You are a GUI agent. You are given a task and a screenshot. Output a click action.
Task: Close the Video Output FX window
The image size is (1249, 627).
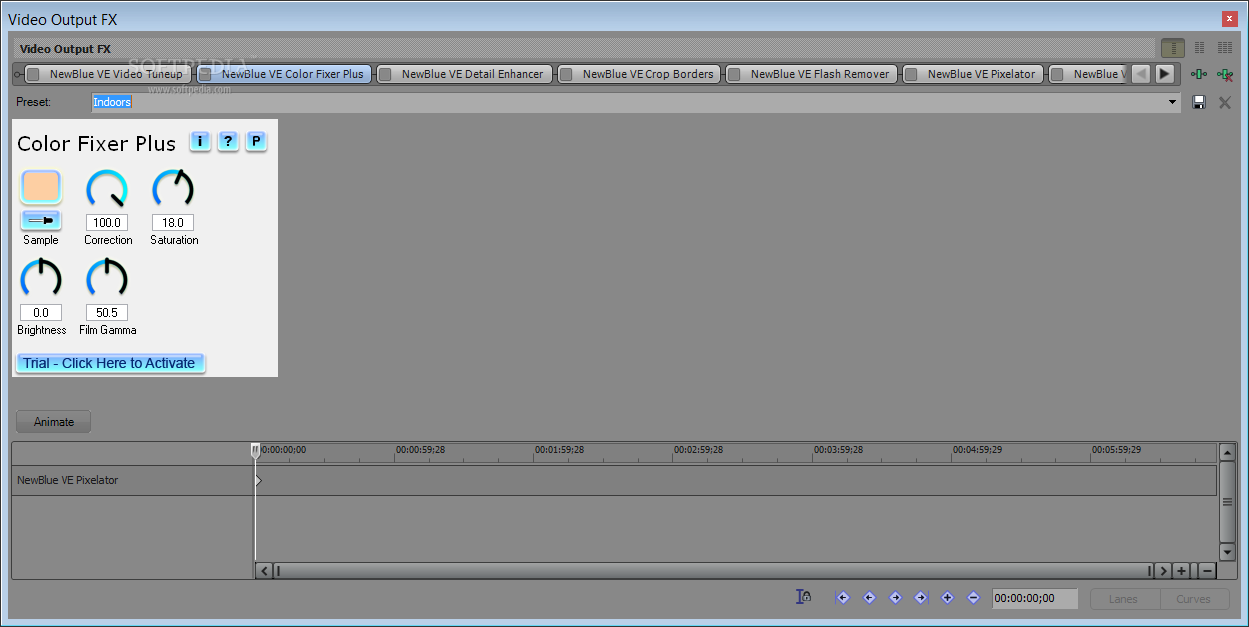click(1229, 19)
